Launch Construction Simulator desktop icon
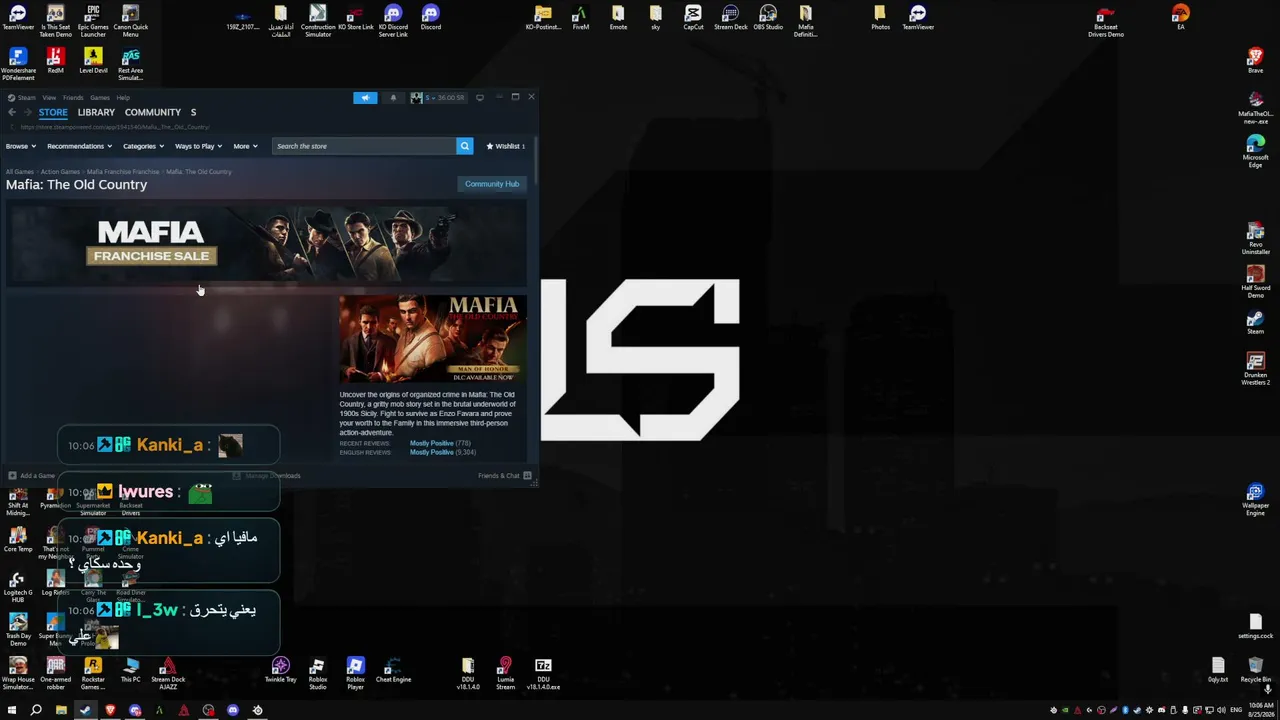The width and height of the screenshot is (1280, 720). (318, 20)
